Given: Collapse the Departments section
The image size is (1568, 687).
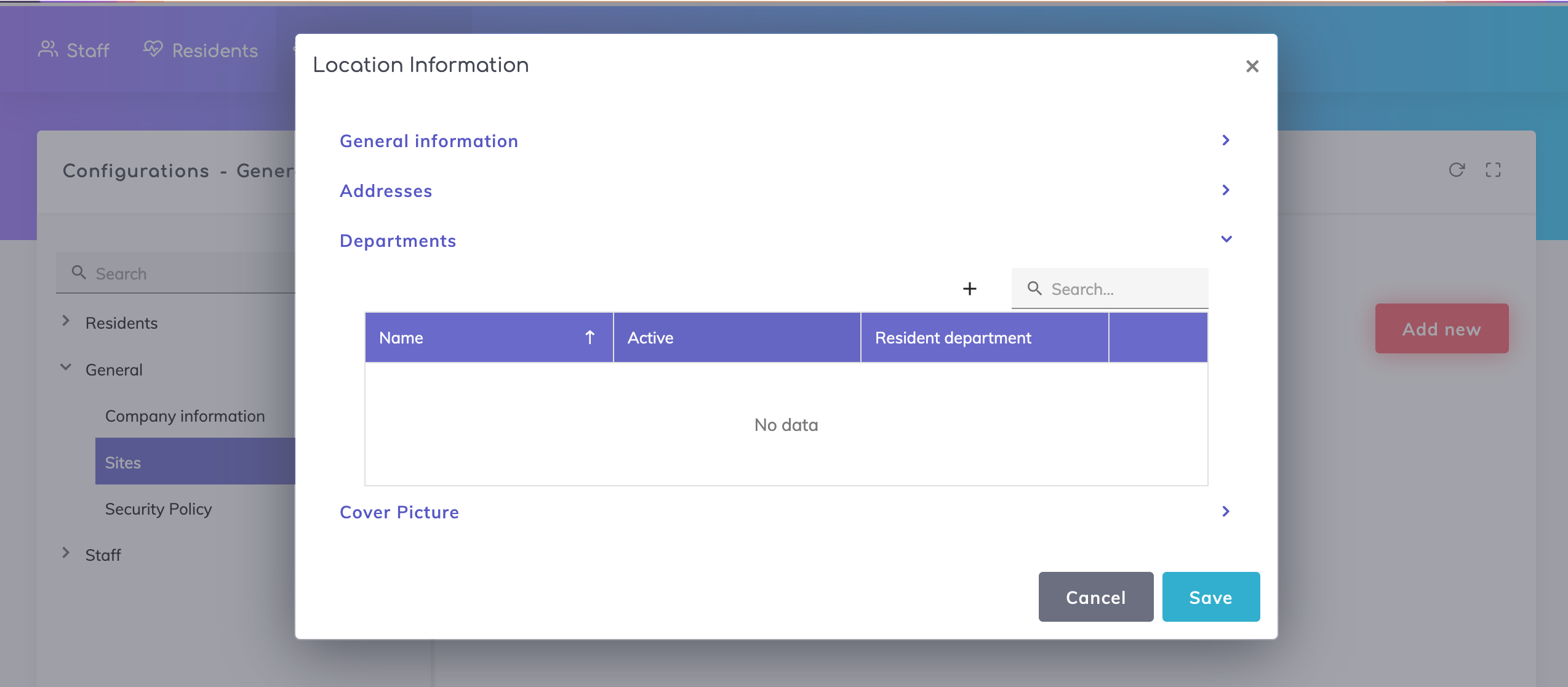Looking at the screenshot, I should pyautogui.click(x=1226, y=239).
